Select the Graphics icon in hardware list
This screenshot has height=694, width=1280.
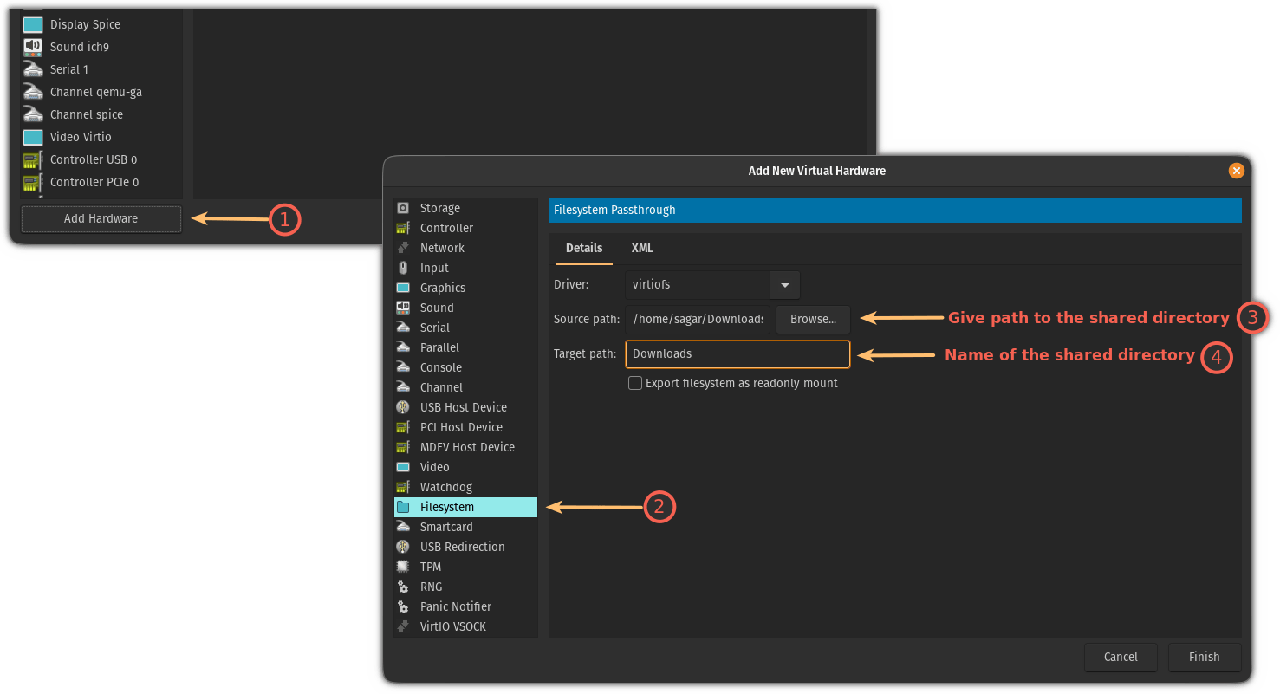click(x=403, y=288)
